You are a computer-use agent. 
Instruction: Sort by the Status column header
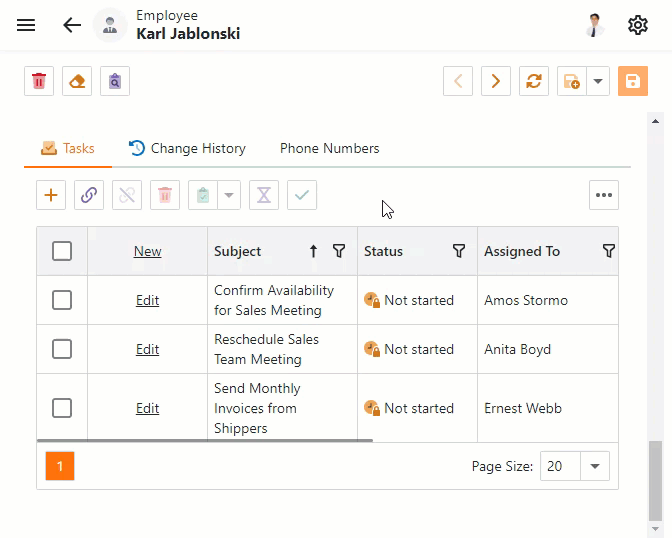pyautogui.click(x=383, y=251)
